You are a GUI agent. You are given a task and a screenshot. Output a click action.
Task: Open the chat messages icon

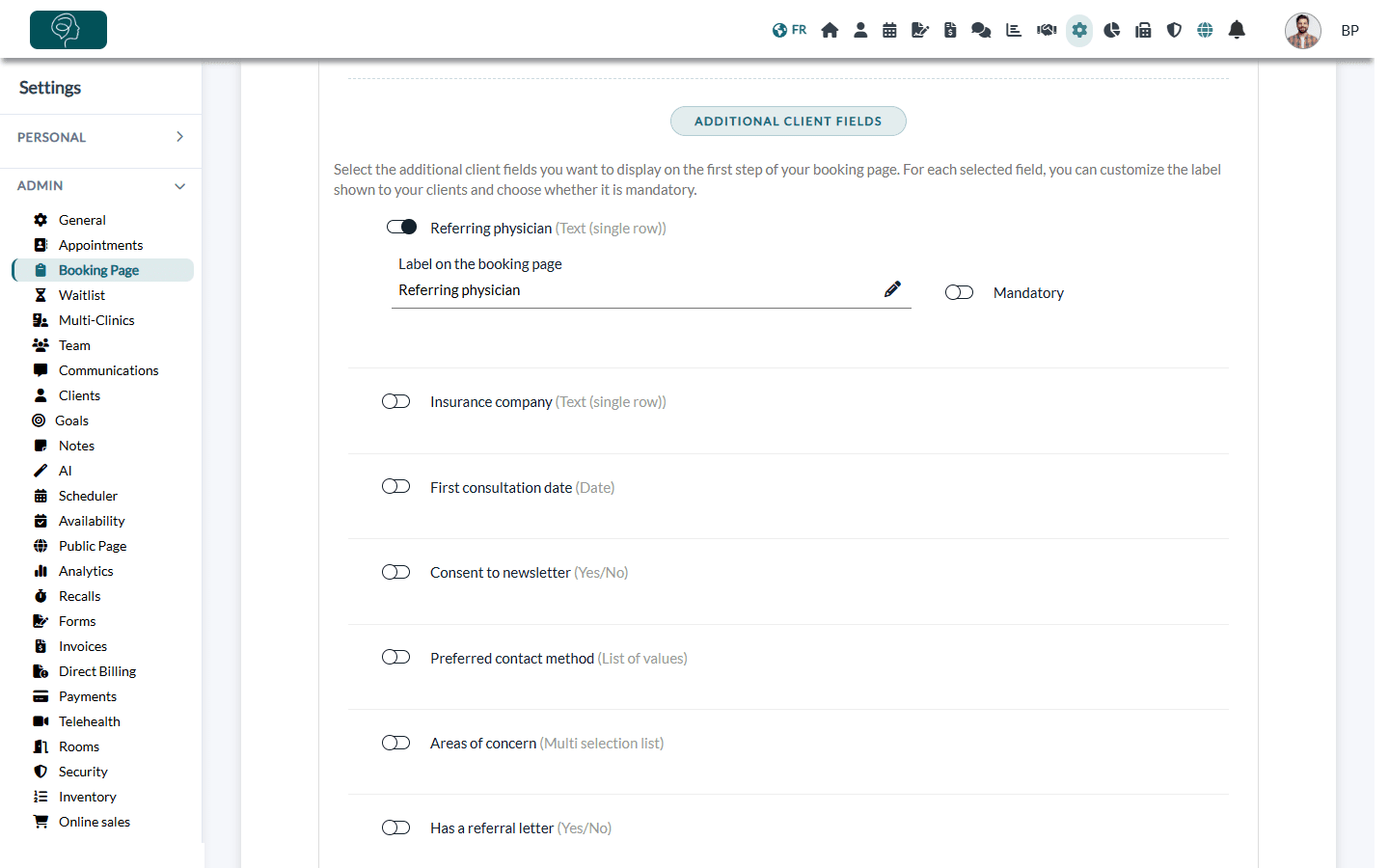click(x=981, y=30)
